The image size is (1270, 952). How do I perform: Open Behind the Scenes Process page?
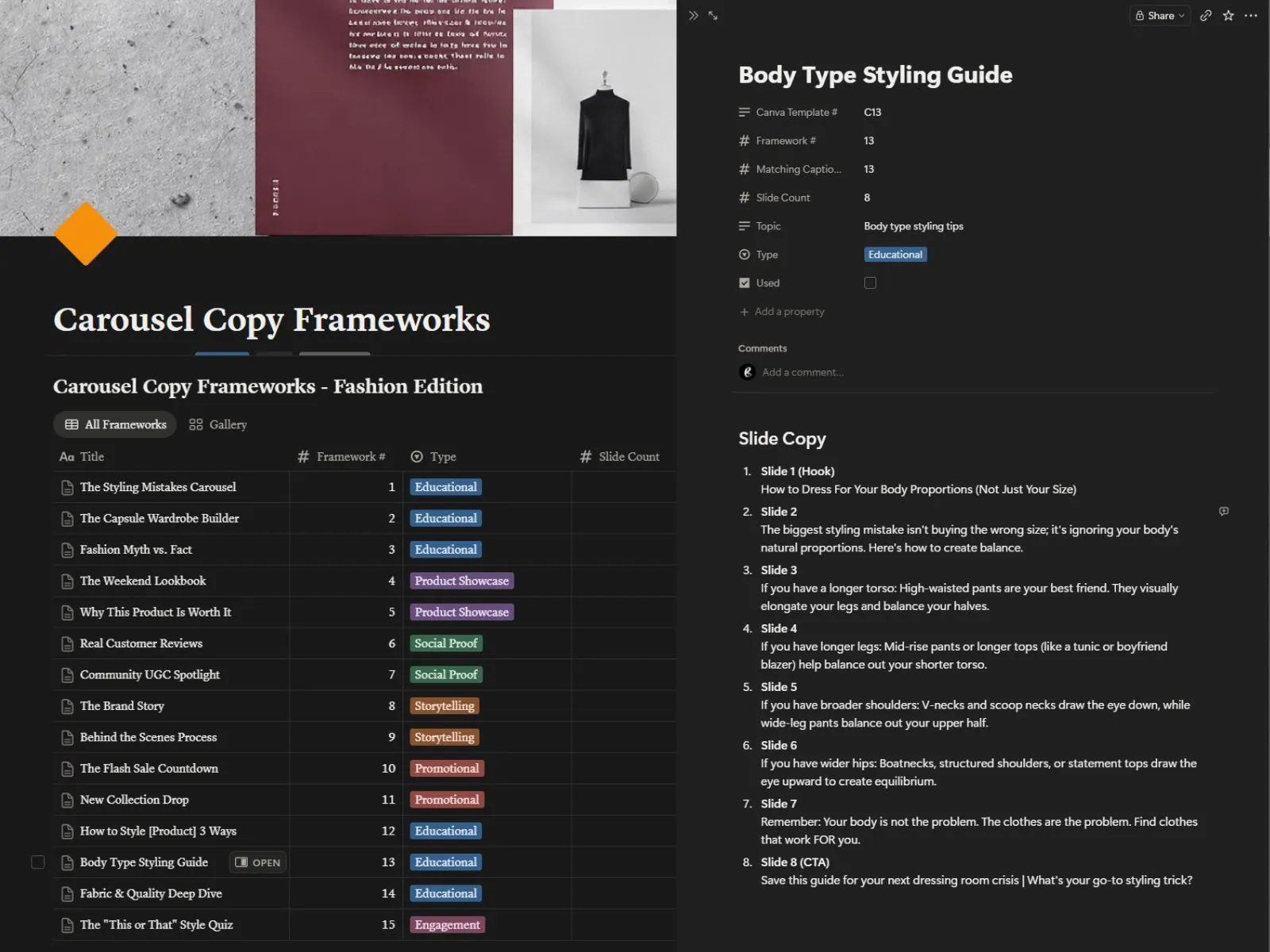[x=148, y=737]
